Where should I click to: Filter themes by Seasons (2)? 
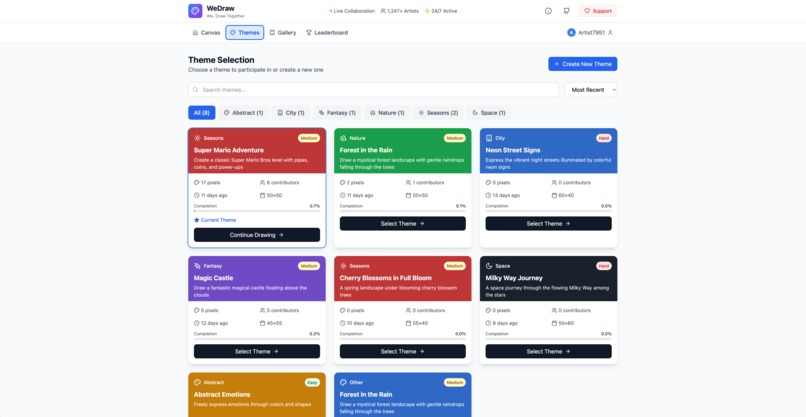438,113
